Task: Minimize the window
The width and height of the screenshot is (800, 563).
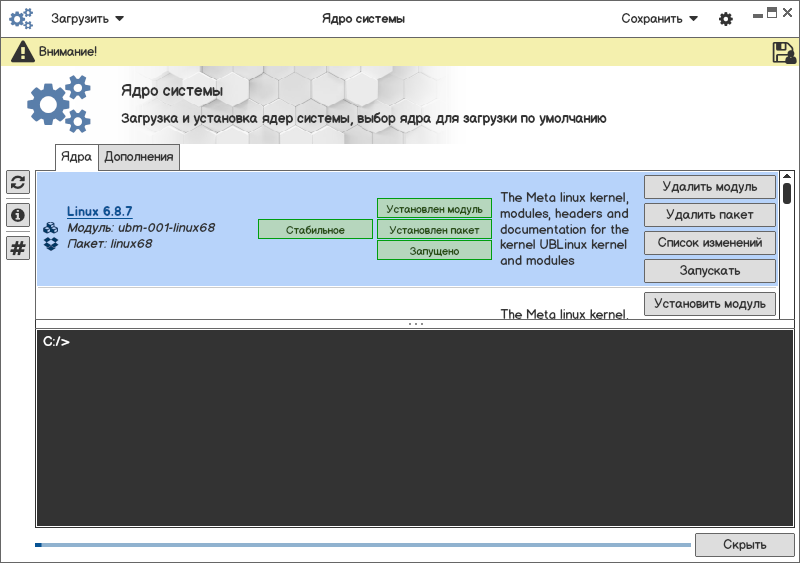Action: 758,16
